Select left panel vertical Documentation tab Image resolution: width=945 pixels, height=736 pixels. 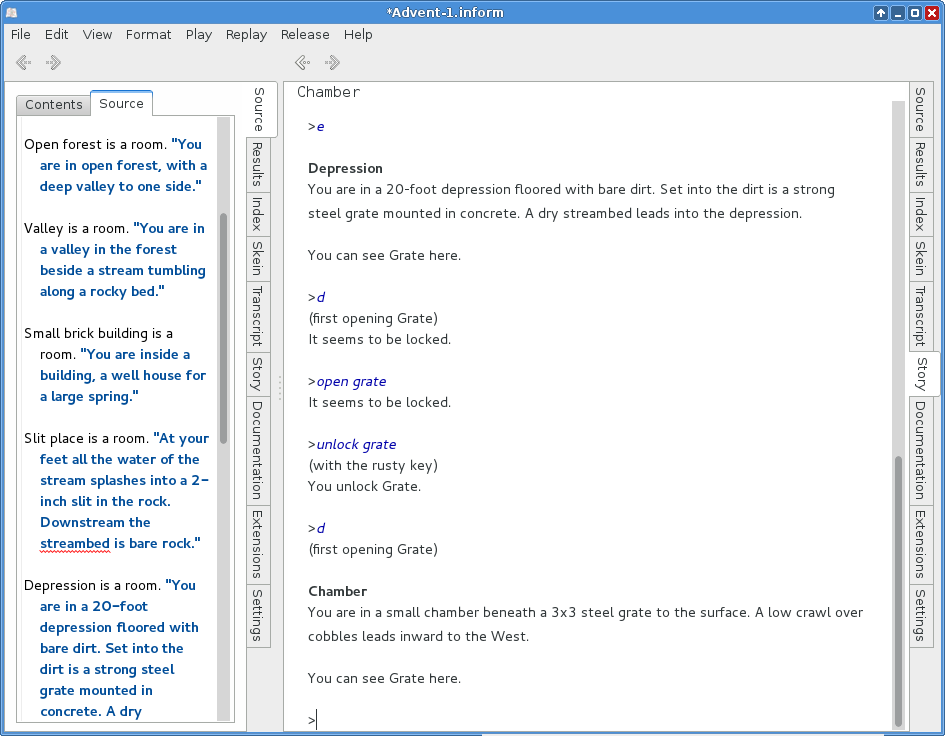pyautogui.click(x=257, y=450)
